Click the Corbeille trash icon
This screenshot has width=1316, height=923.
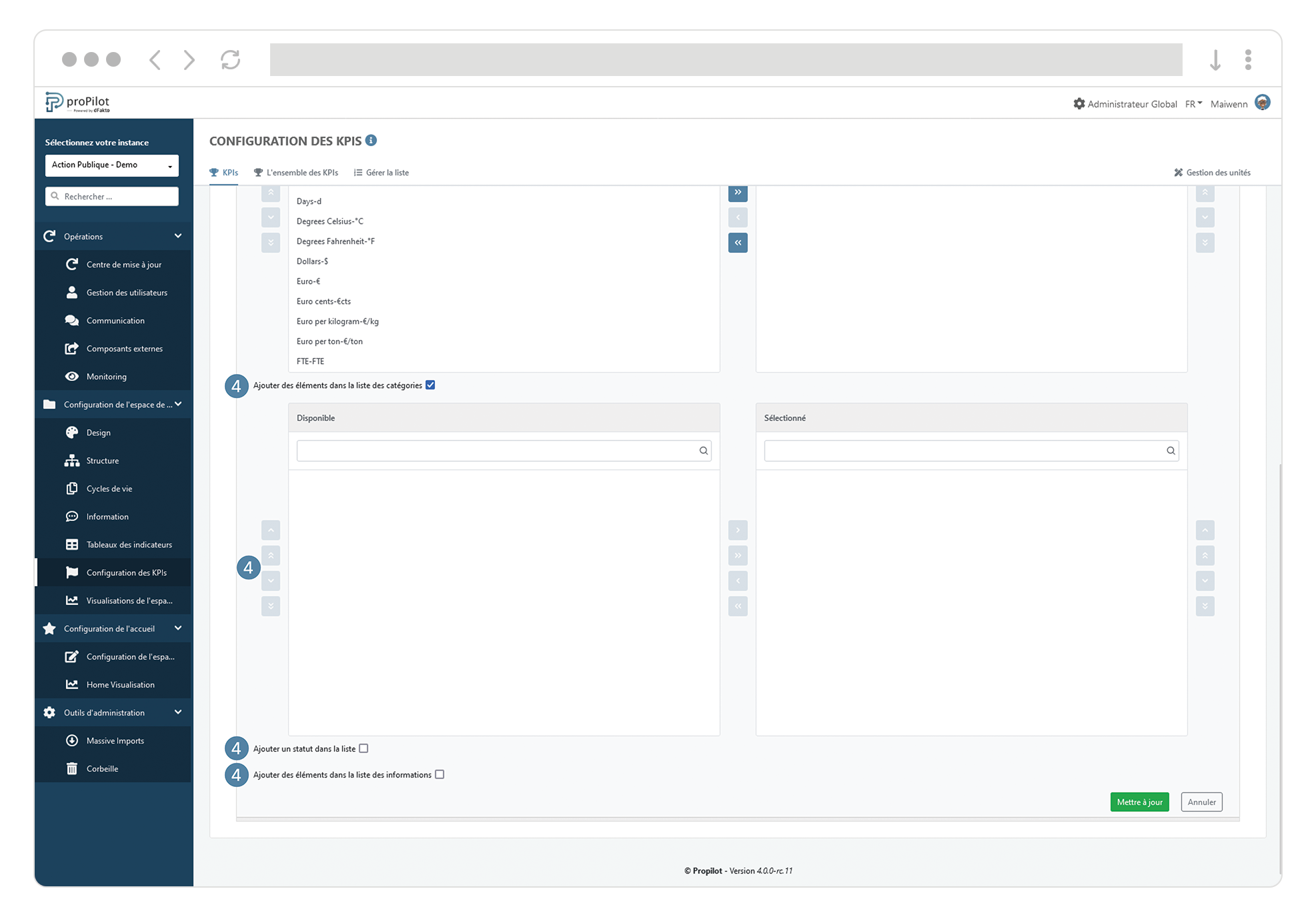pyautogui.click(x=71, y=769)
